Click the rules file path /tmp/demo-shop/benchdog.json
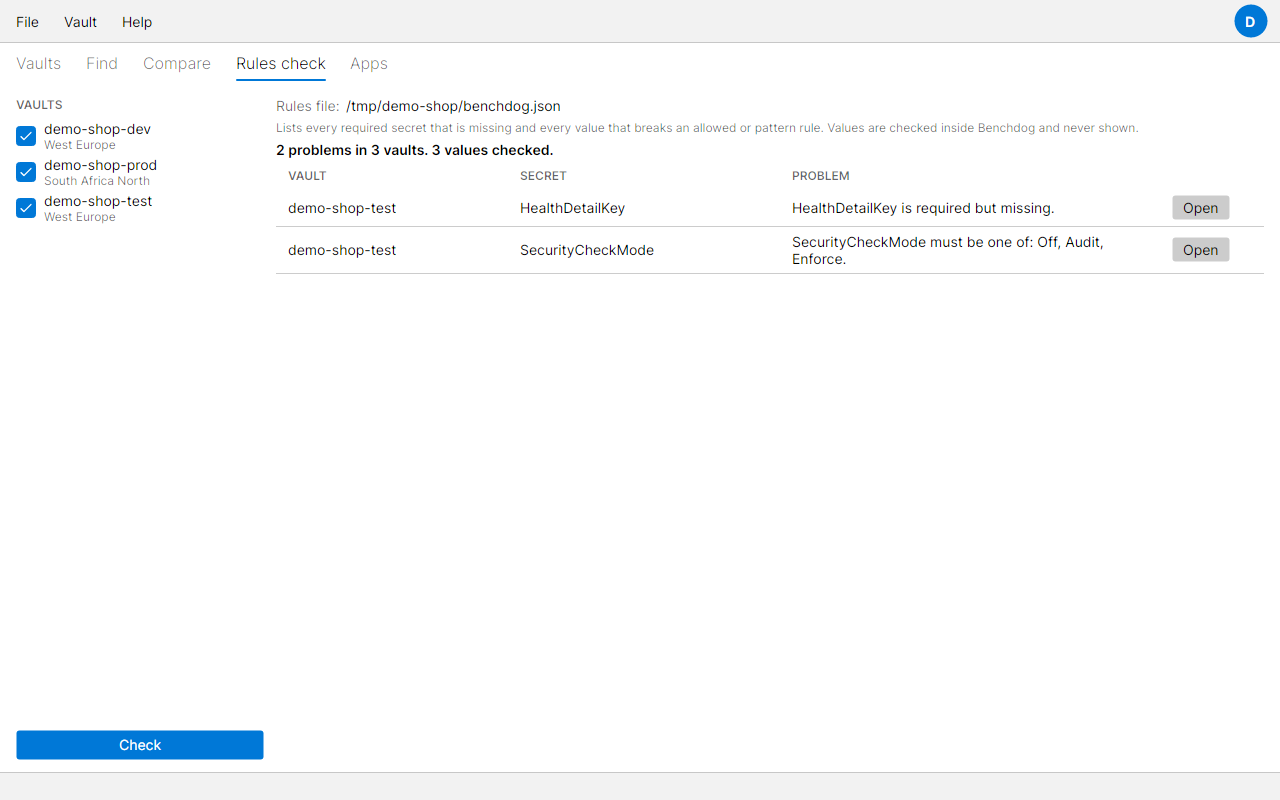This screenshot has height=800, width=1280. (x=453, y=106)
